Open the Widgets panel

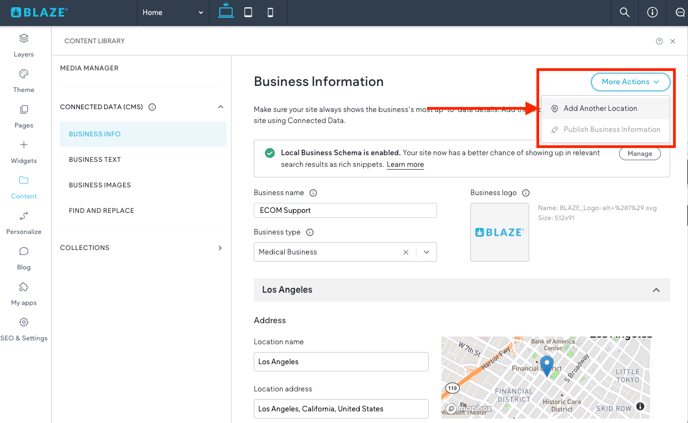pyautogui.click(x=24, y=151)
